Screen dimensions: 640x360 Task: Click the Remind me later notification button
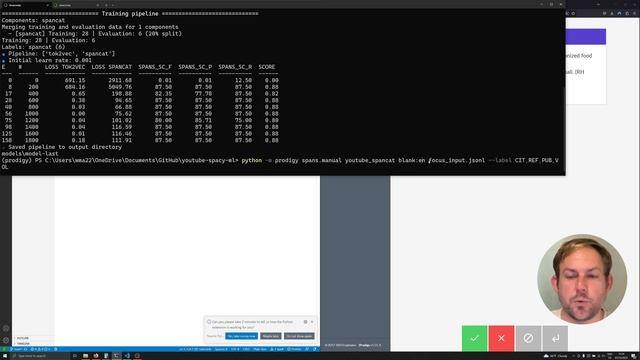pyautogui.click(x=271, y=336)
